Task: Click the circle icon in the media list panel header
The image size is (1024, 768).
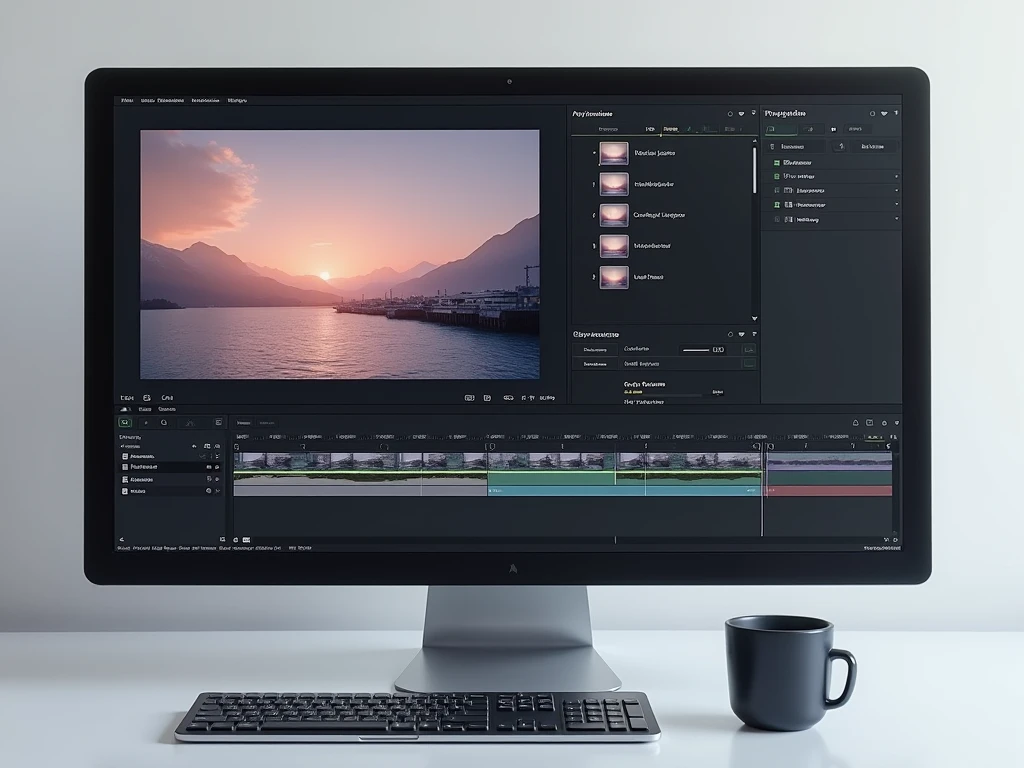Action: click(730, 114)
